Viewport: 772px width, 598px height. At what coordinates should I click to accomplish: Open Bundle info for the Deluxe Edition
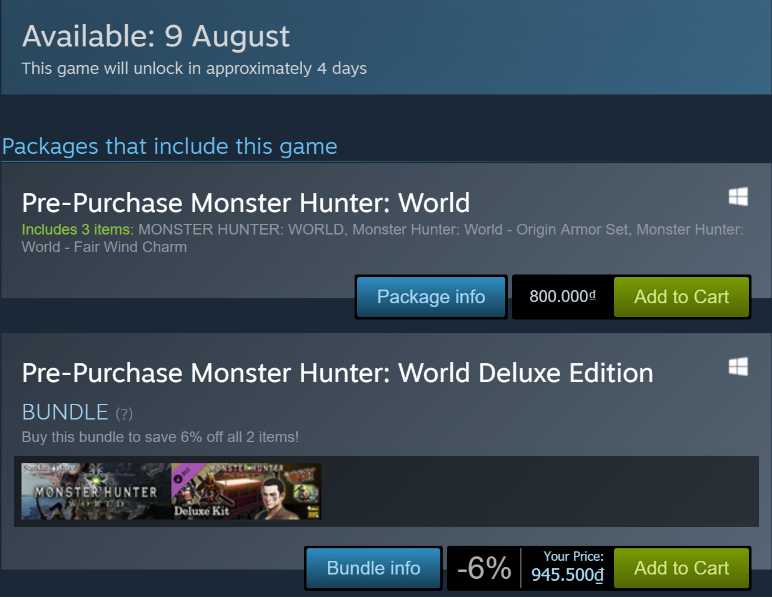[373, 568]
